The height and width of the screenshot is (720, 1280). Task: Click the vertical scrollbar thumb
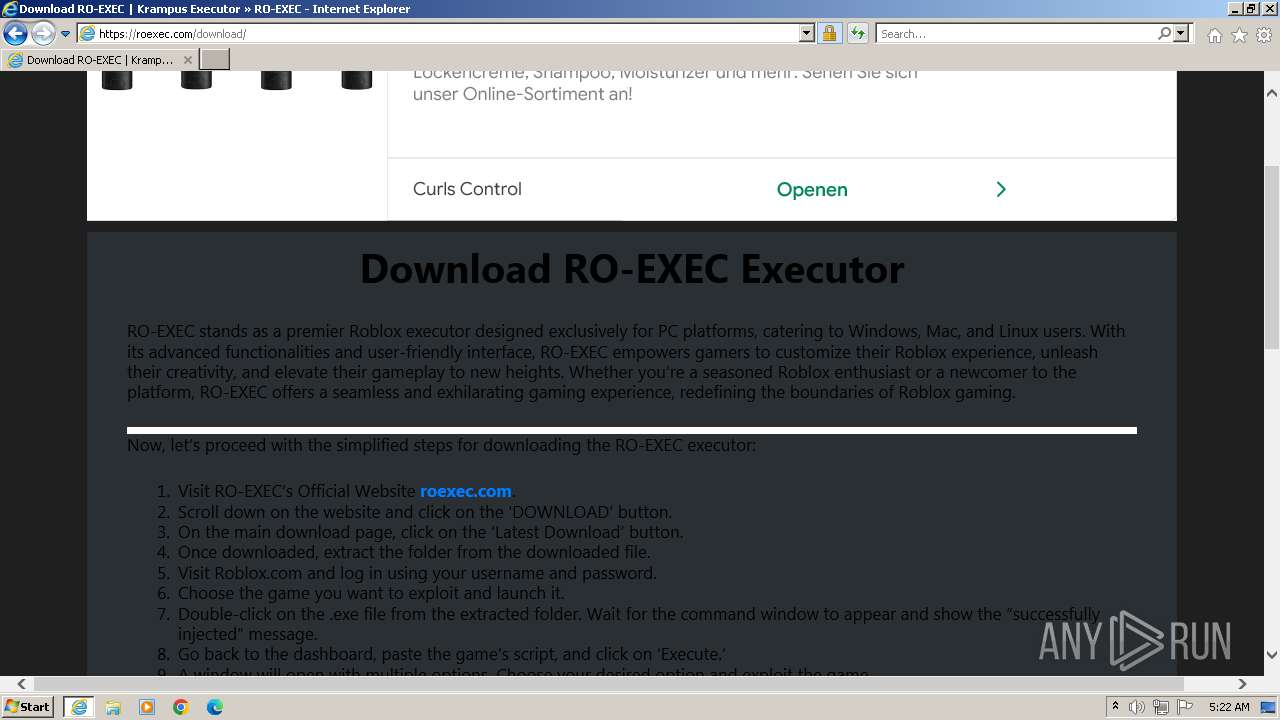(x=1272, y=258)
